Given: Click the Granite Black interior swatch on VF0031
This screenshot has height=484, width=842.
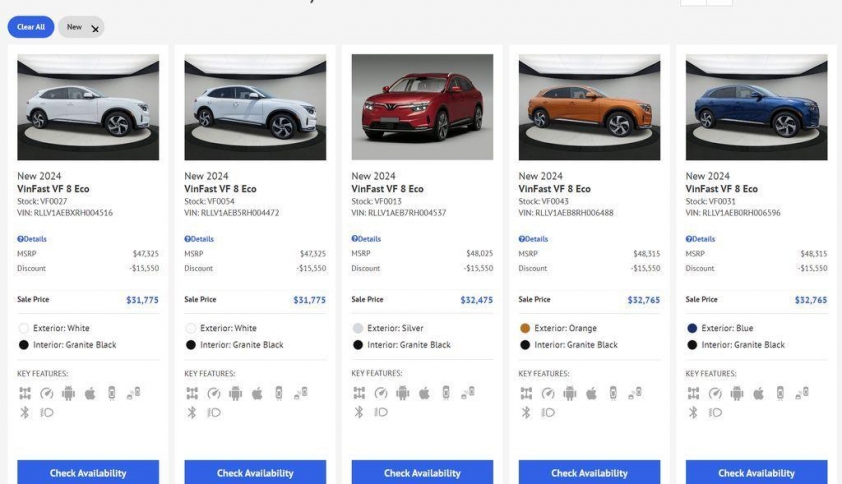Looking at the screenshot, I should (692, 345).
